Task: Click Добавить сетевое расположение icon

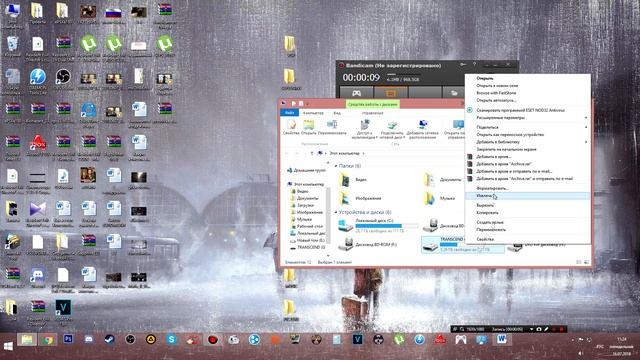Action: pos(423,129)
